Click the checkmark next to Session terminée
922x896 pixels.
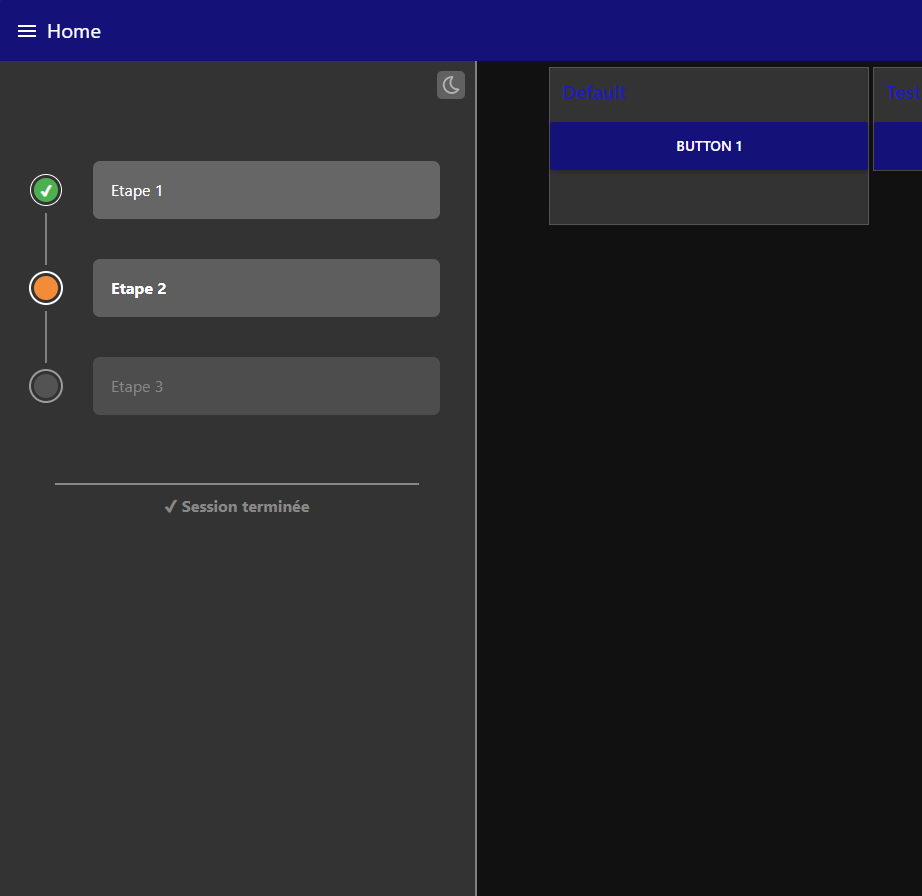point(170,506)
